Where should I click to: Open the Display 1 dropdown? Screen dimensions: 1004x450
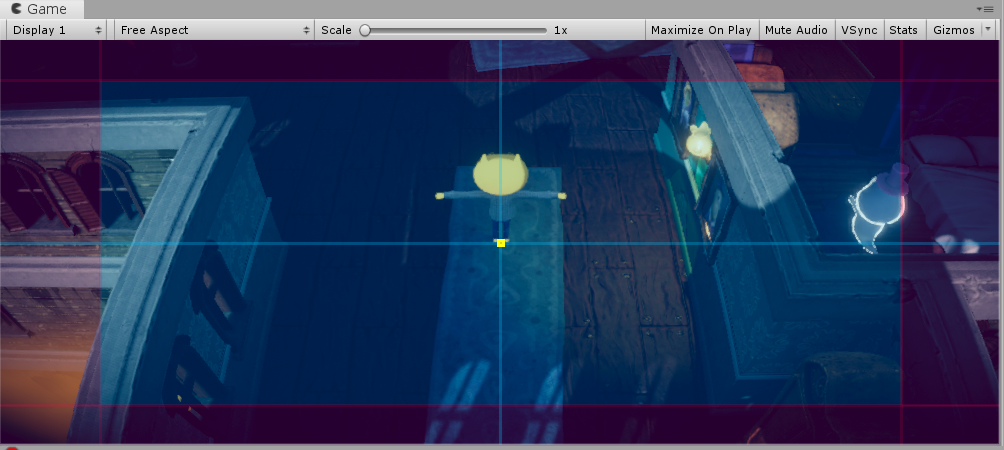pyautogui.click(x=56, y=30)
